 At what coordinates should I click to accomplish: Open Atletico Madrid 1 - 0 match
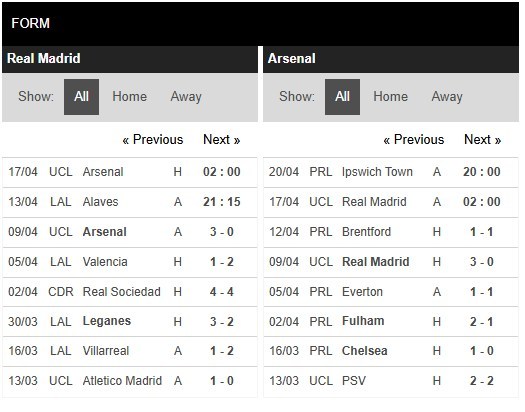pyautogui.click(x=130, y=381)
